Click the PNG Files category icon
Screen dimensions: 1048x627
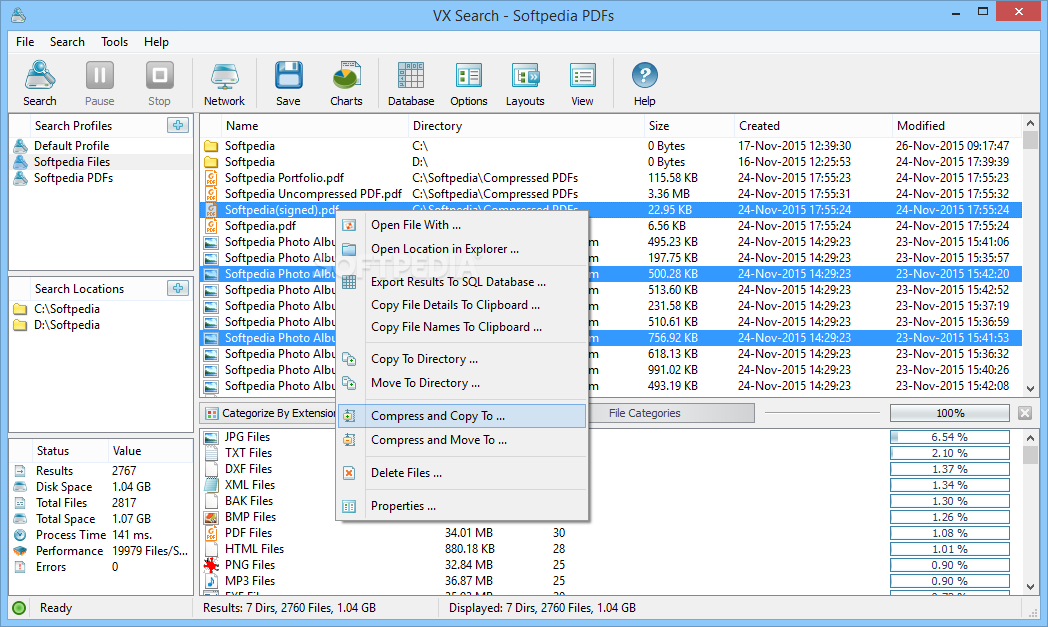click(211, 565)
